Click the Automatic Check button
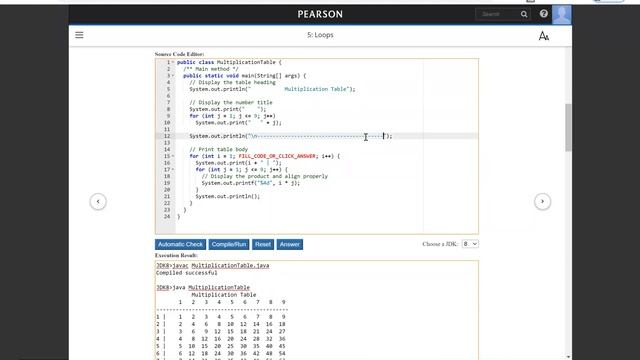The height and width of the screenshot is (360, 640). click(180, 244)
